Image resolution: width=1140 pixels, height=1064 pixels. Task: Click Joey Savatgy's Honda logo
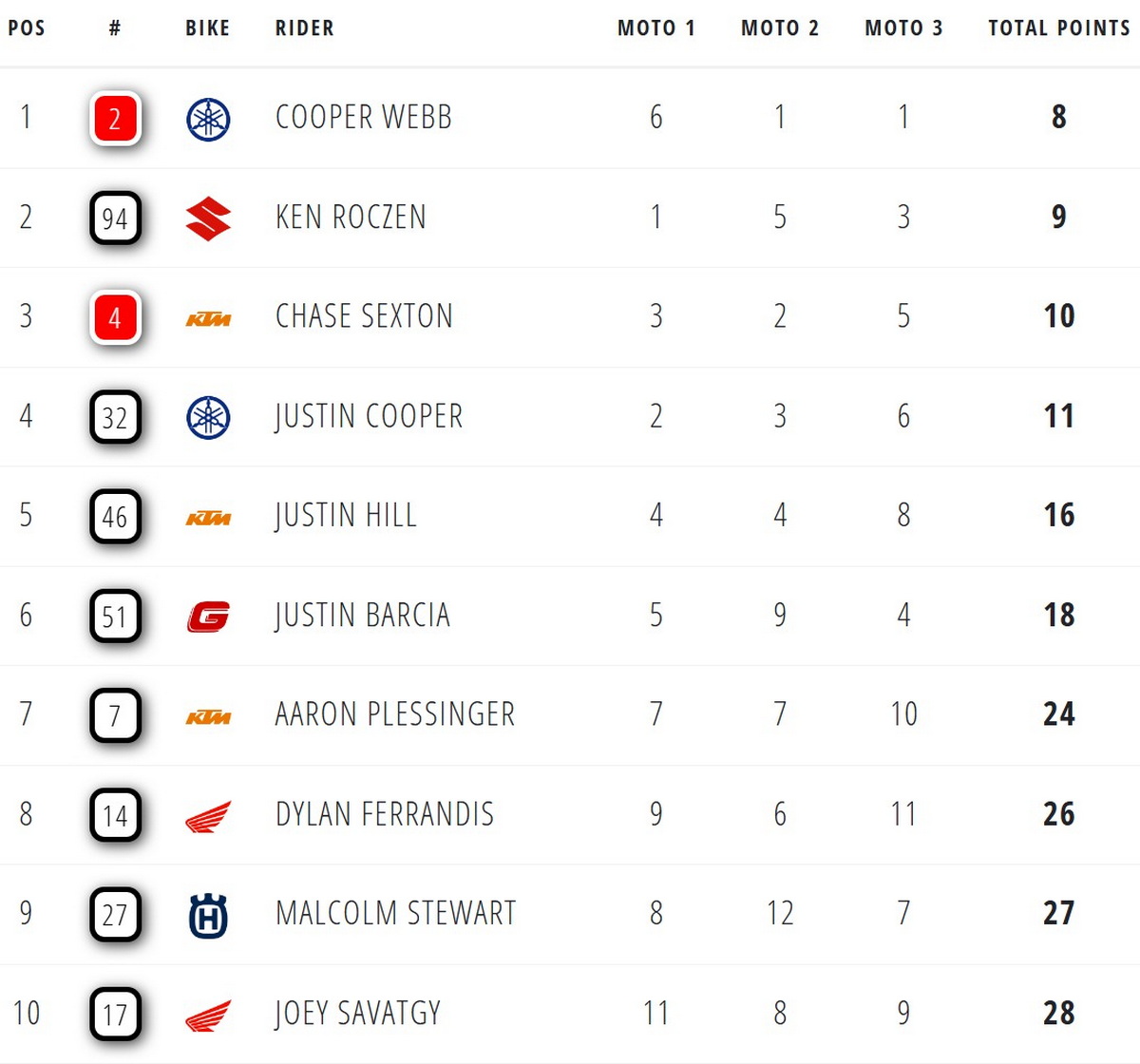coord(208,1016)
